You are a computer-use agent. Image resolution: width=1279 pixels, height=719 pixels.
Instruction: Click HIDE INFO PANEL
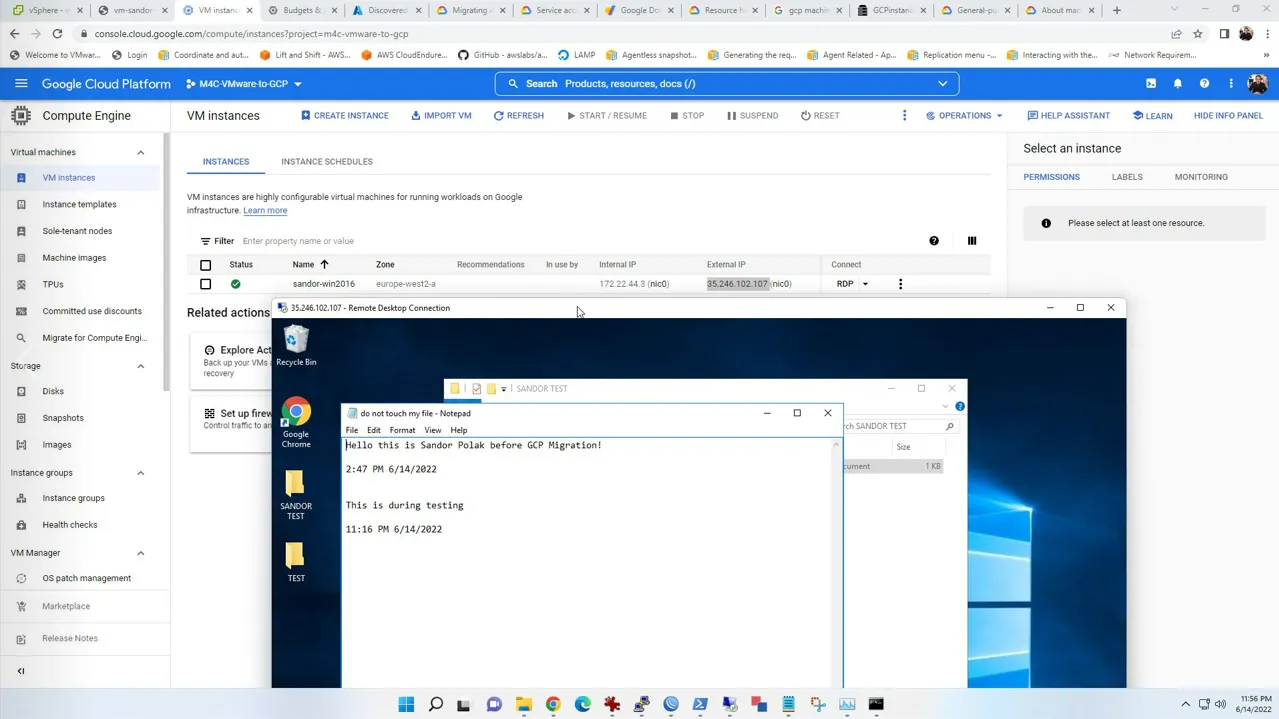[1228, 116]
